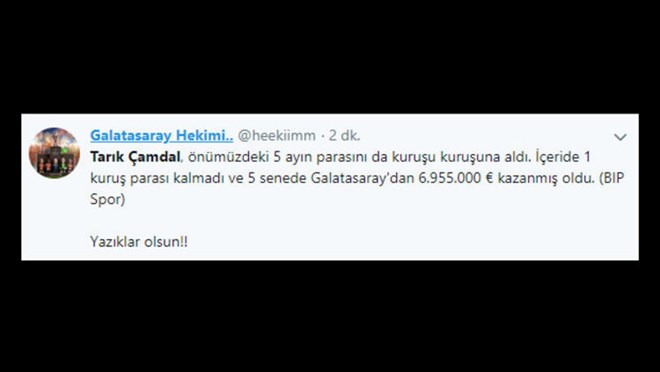This screenshot has width=660, height=372.
Task: Click the word "Galatasaray'dan" in tweet
Action: point(362,178)
